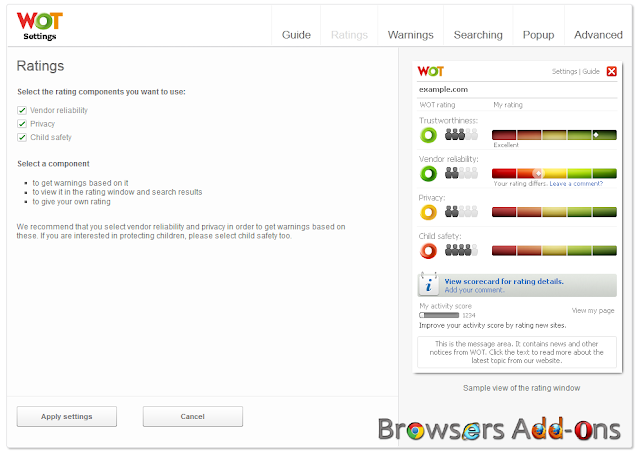The image size is (640, 455).
Task: Click 'Add your comment' link
Action: 474,290
